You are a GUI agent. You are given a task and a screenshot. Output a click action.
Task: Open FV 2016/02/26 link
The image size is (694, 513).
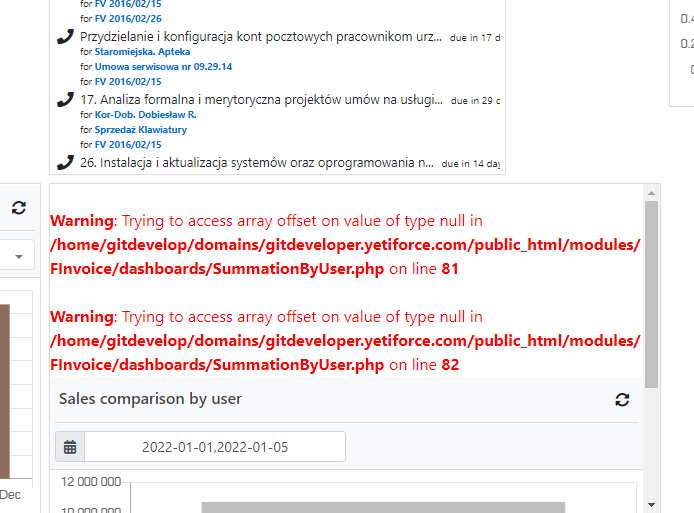[x=128, y=19]
